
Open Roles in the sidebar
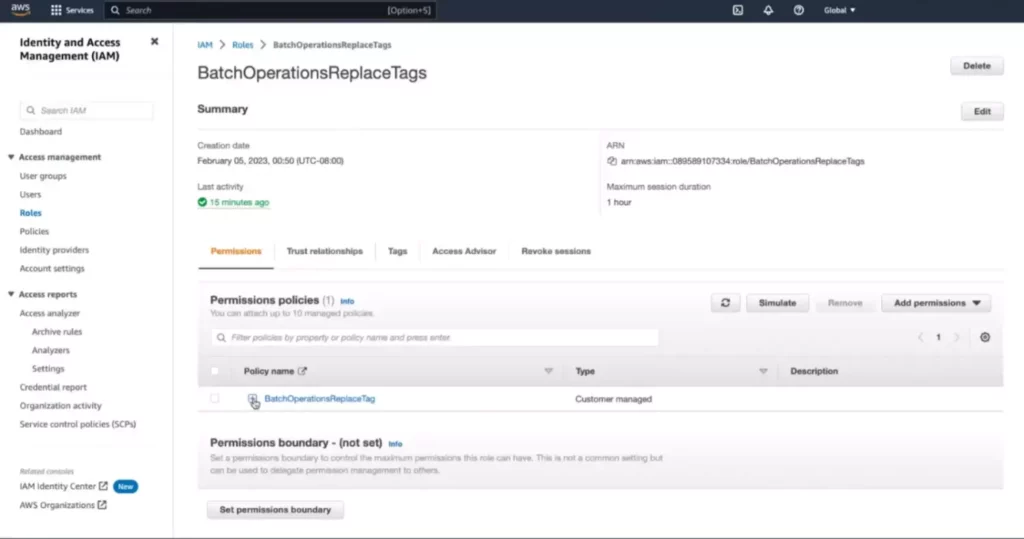(x=30, y=213)
